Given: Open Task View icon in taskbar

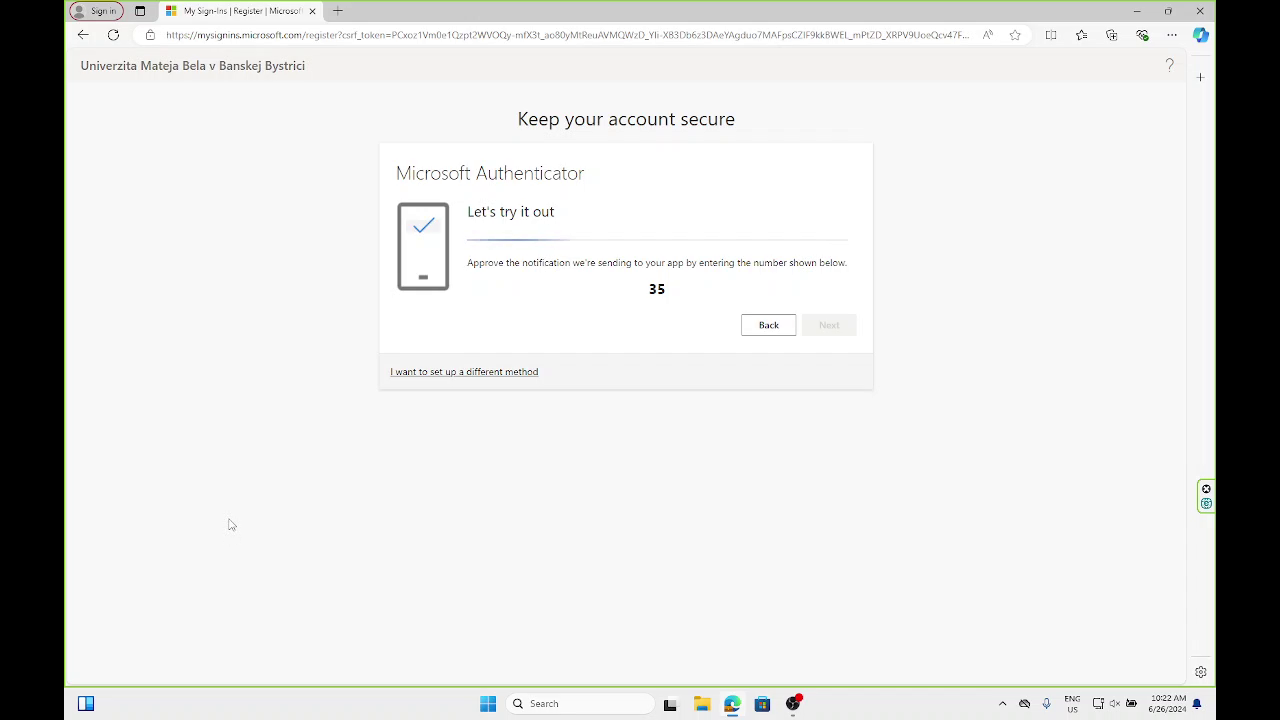Looking at the screenshot, I should [670, 704].
